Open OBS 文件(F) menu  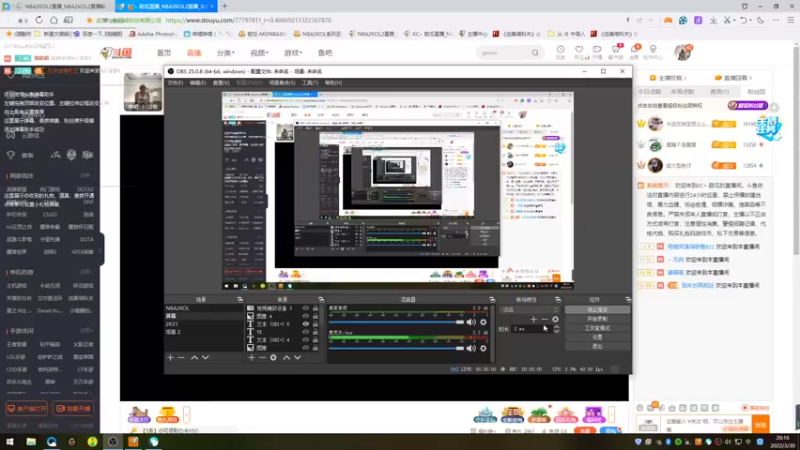pyautogui.click(x=175, y=83)
